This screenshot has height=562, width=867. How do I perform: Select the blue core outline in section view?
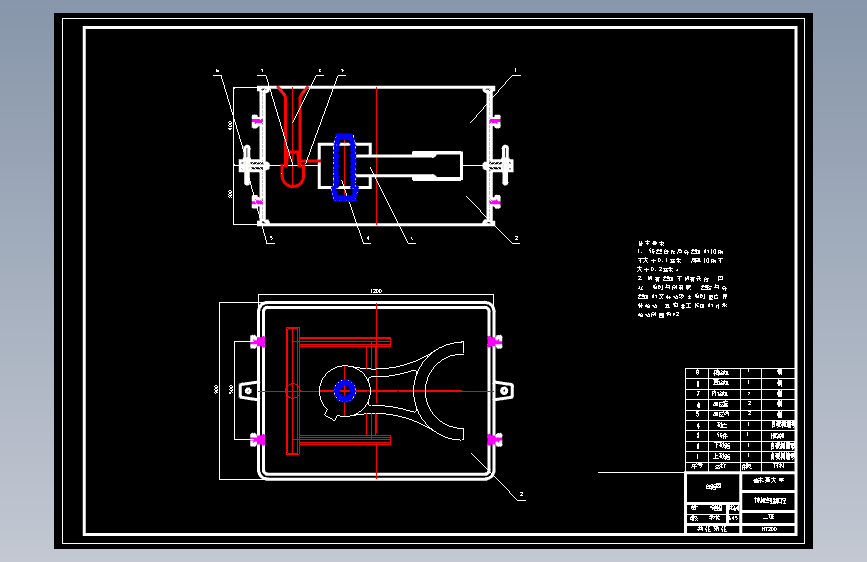point(345,167)
